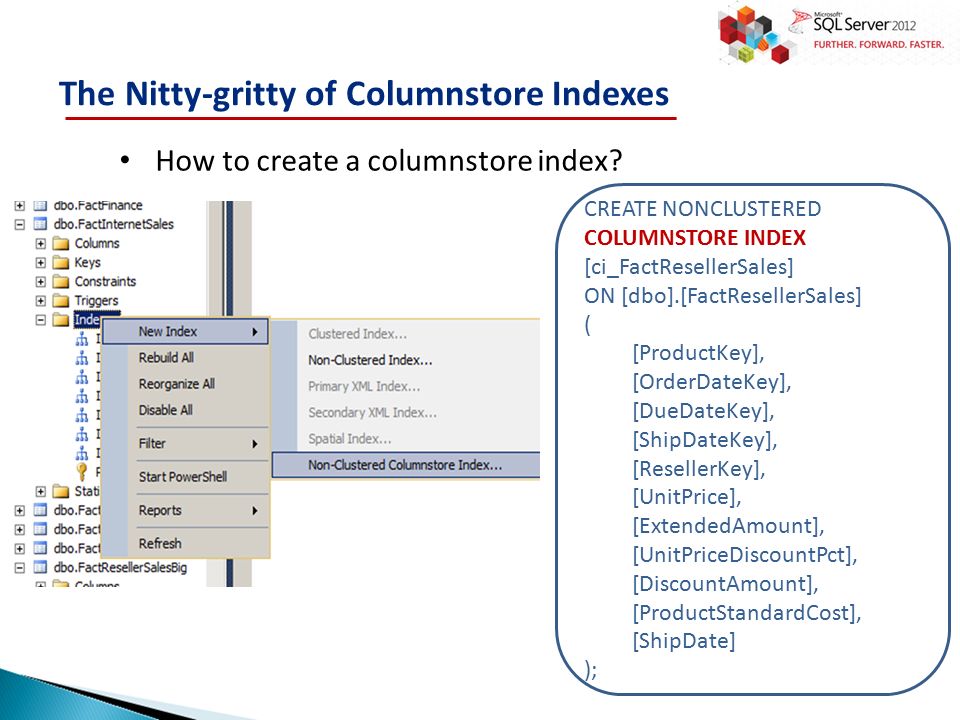Expand the Triggers folder node
The image size is (960, 720).
click(x=40, y=301)
